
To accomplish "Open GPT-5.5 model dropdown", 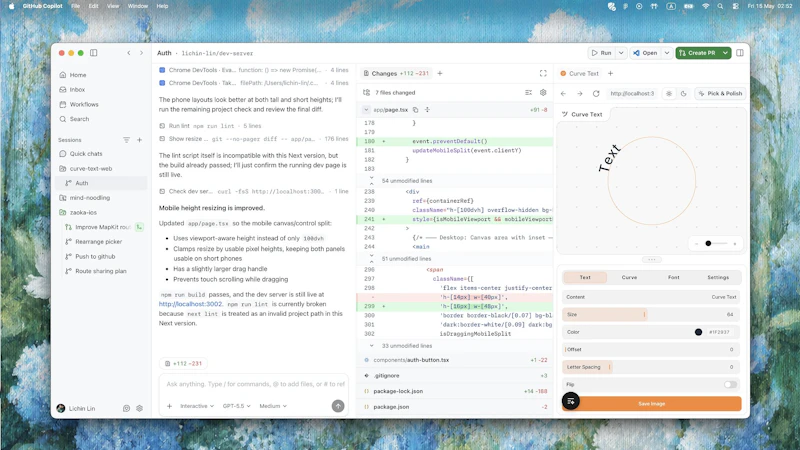I will [236, 406].
